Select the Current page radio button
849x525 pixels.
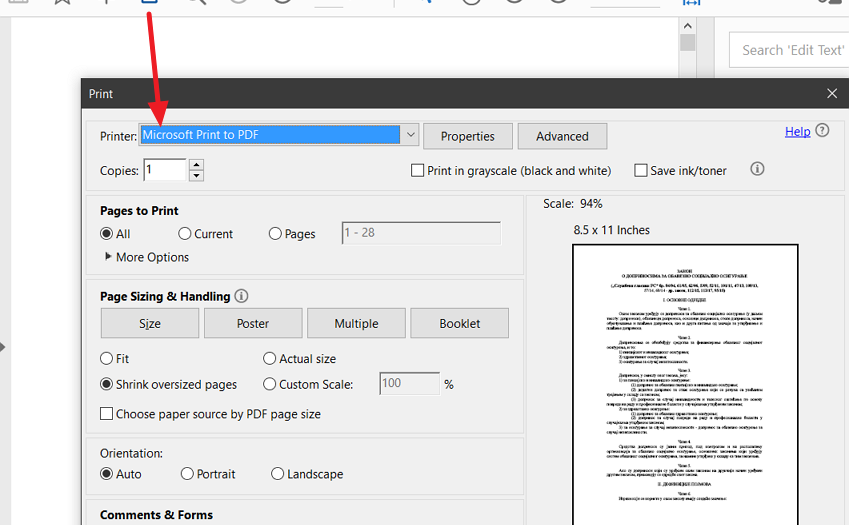185,234
